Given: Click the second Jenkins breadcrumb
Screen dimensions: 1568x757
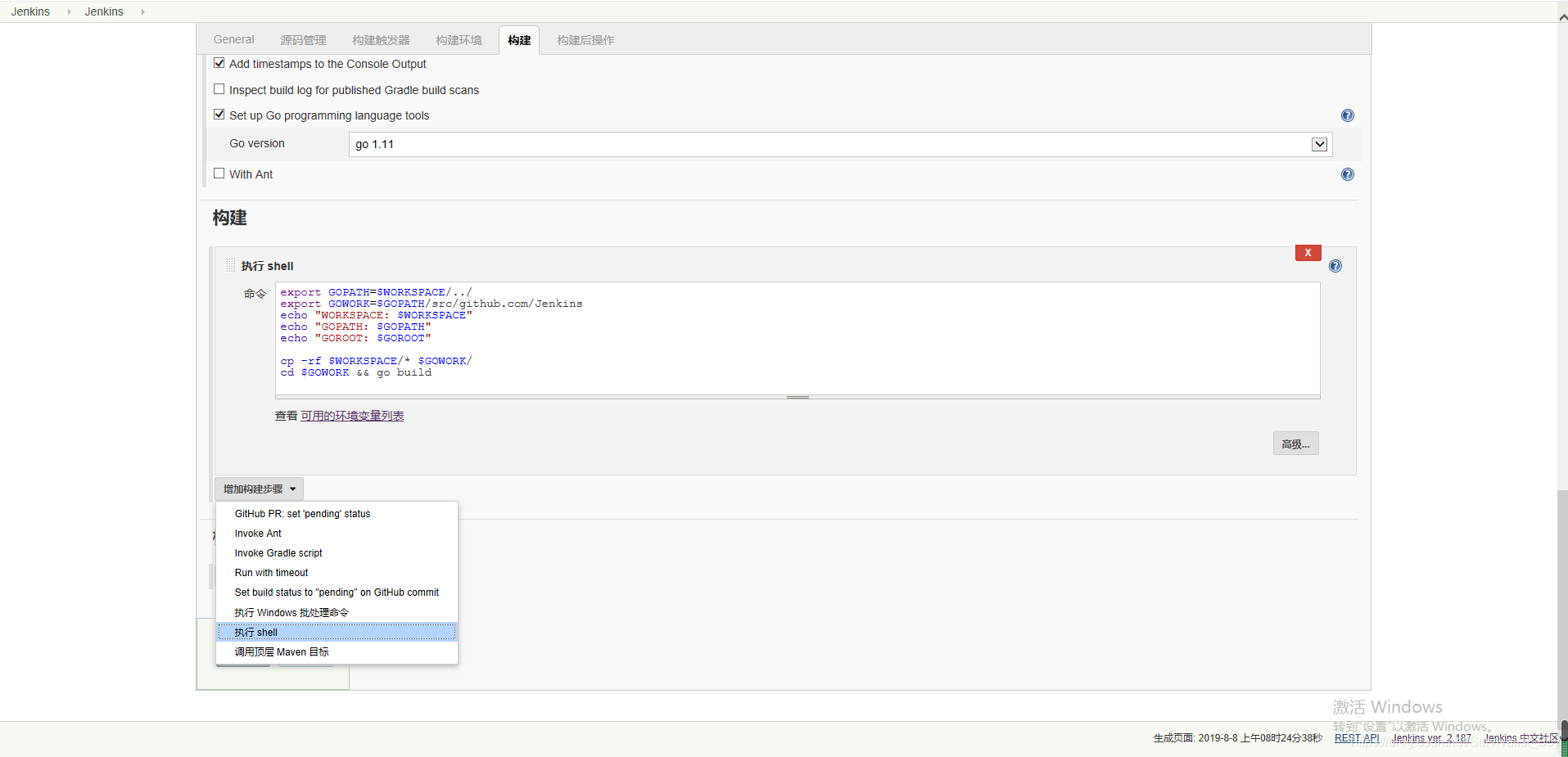Looking at the screenshot, I should click(104, 11).
